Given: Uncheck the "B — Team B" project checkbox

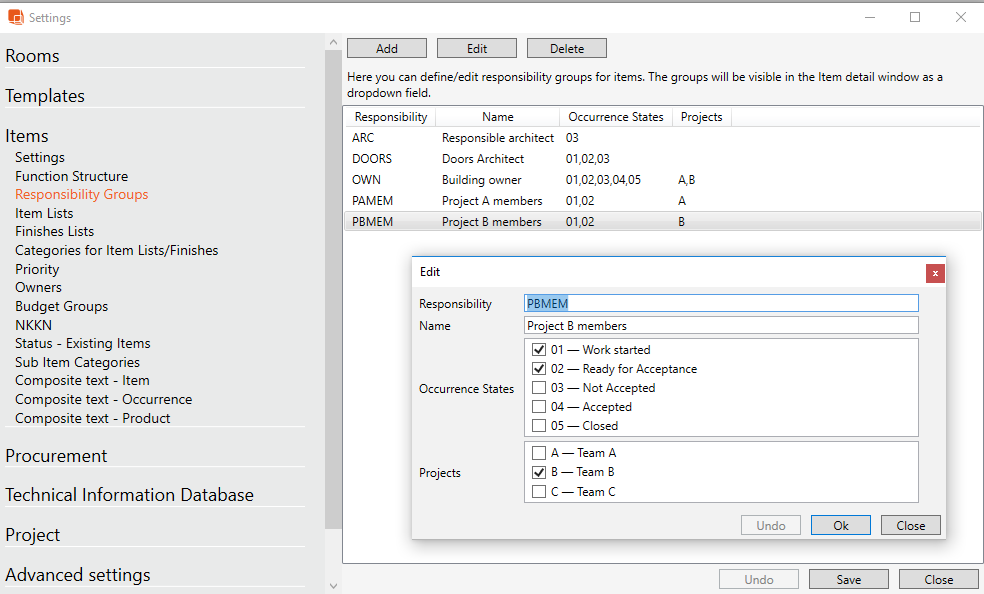Looking at the screenshot, I should 539,471.
